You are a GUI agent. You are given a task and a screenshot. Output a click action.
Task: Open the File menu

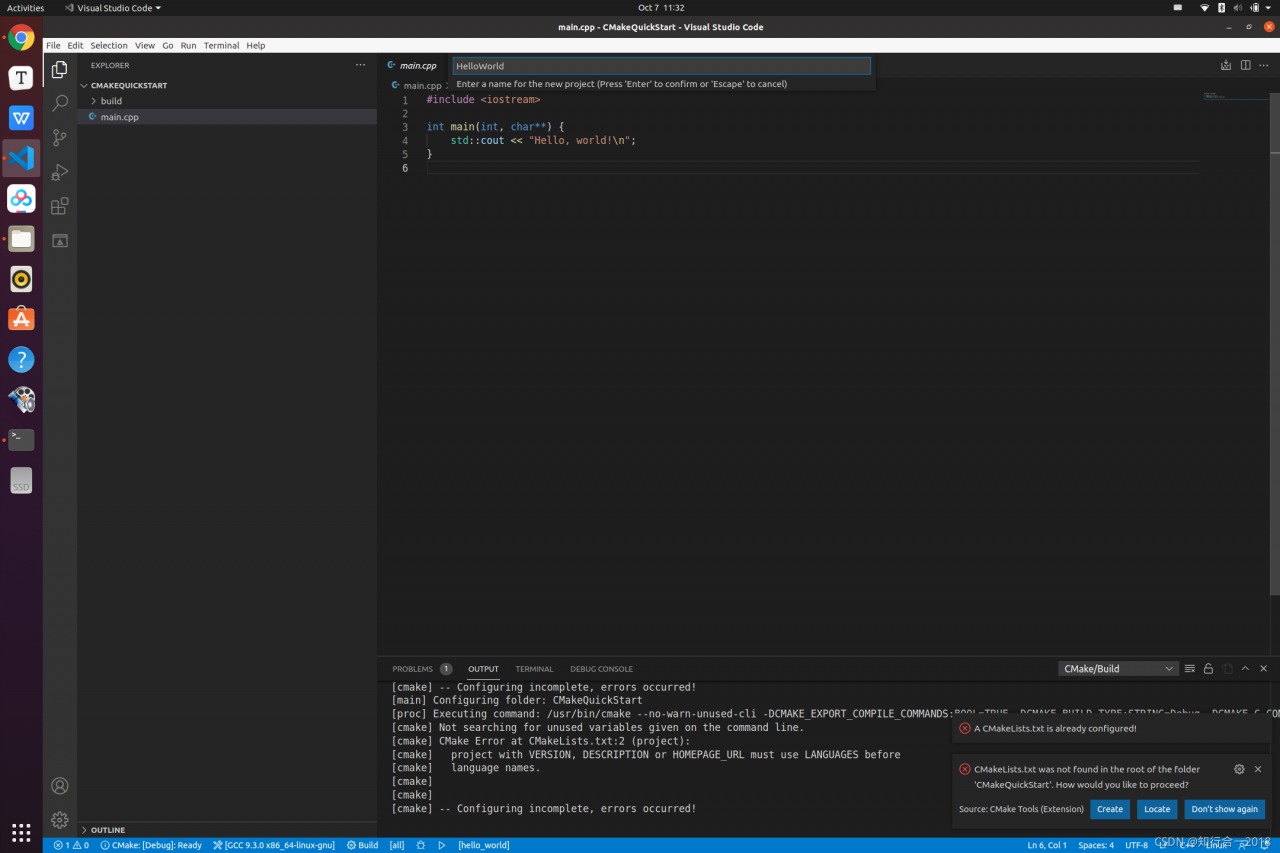(x=53, y=45)
